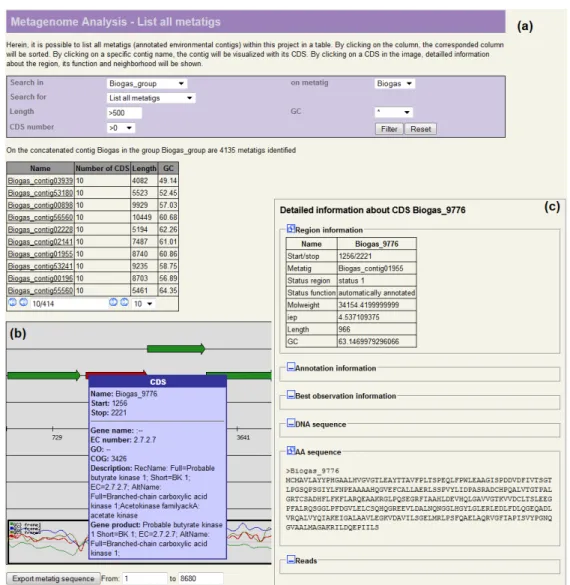Click the export 'to' field containing 8680
This screenshot has width=570, height=585.
[201, 578]
